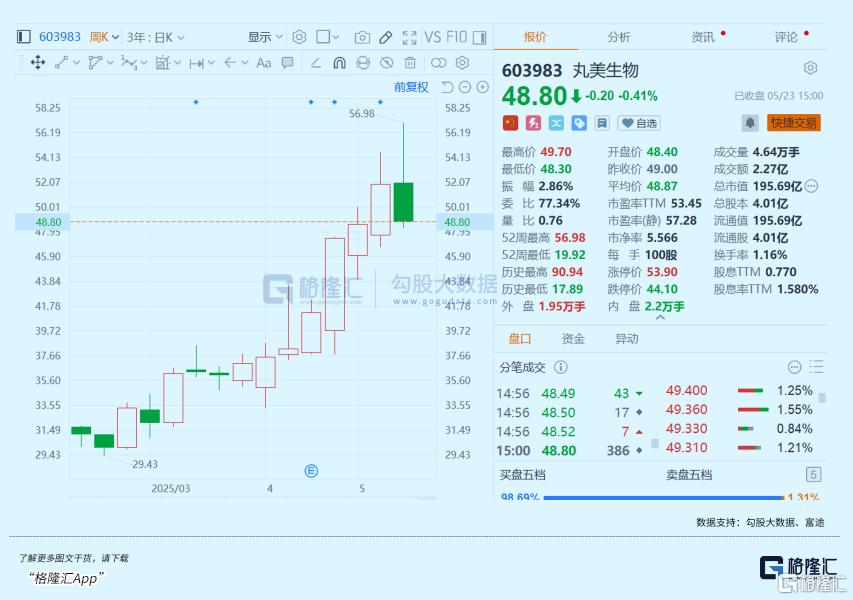Add a comment bubble annotation
Viewport: 853px width, 600px height.
[288, 63]
